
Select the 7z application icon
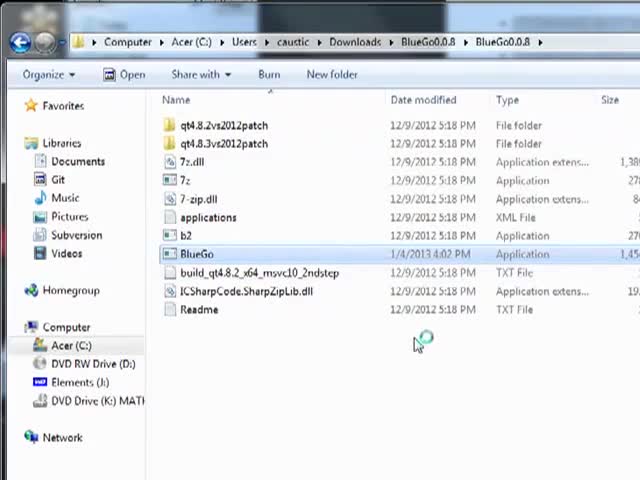click(170, 180)
